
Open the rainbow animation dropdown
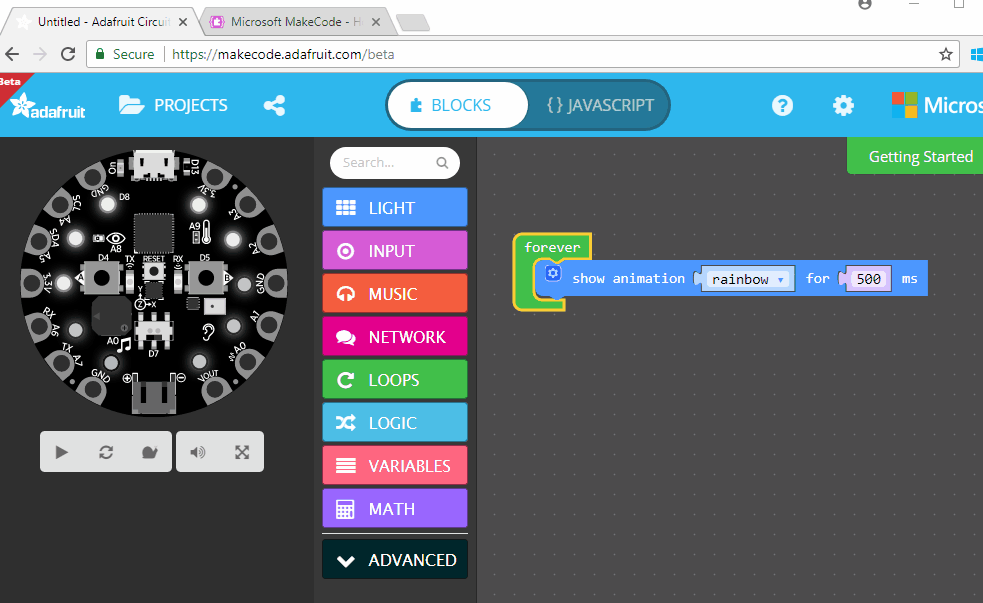coord(747,279)
